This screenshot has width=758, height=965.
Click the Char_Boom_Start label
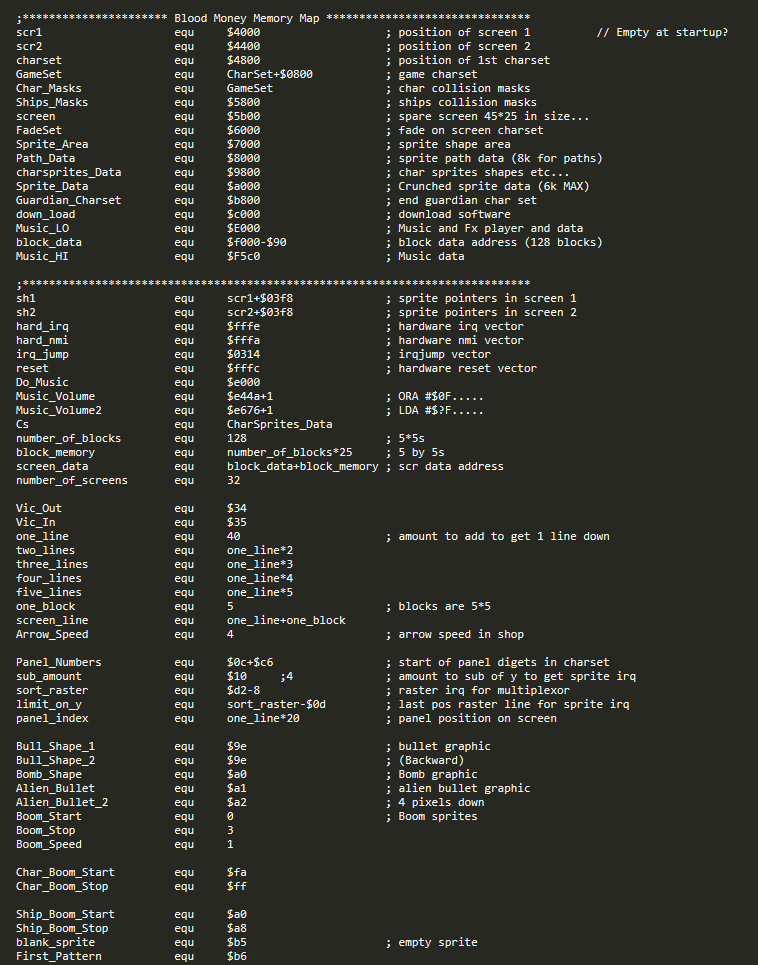tap(65, 872)
